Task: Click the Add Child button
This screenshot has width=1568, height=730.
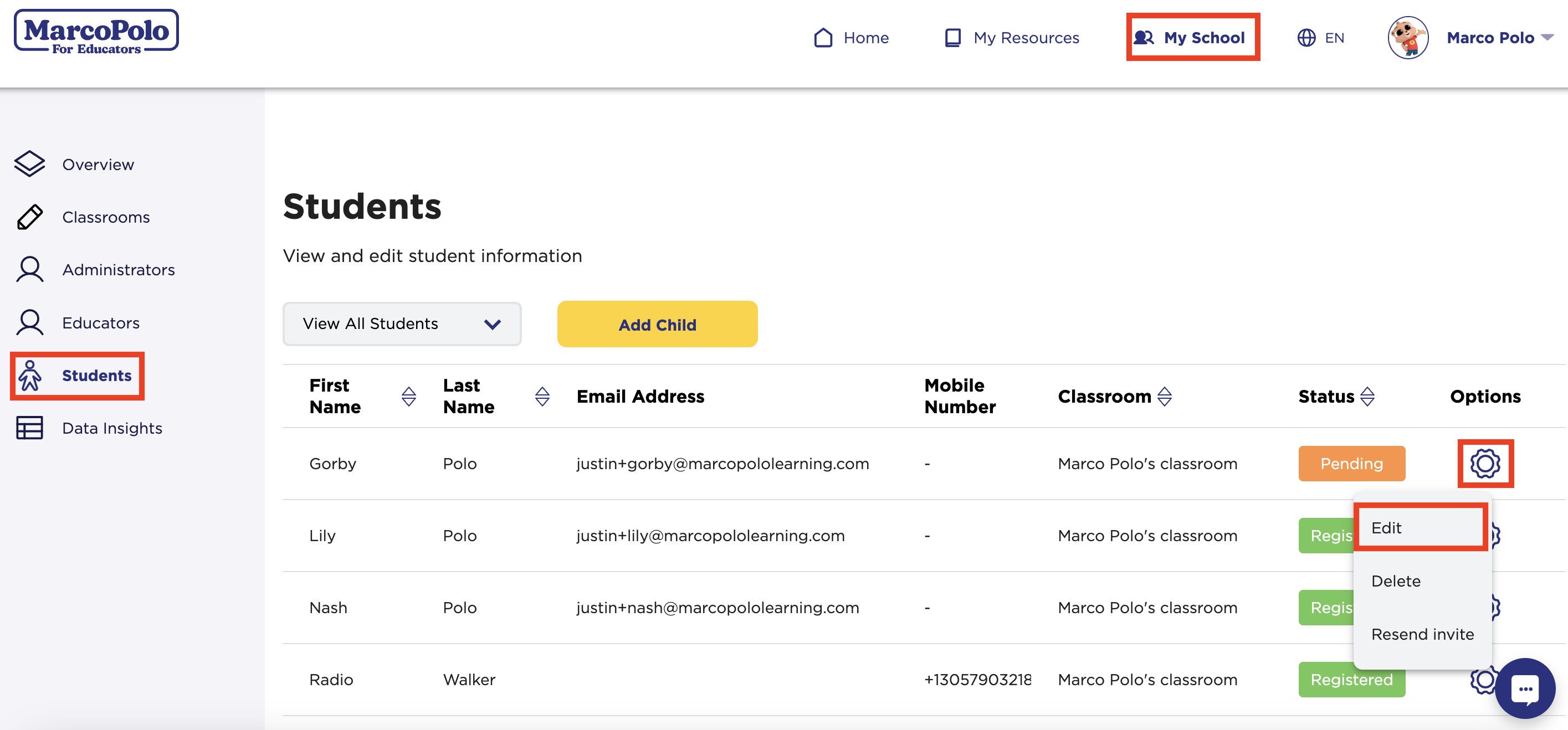Action: coord(657,324)
